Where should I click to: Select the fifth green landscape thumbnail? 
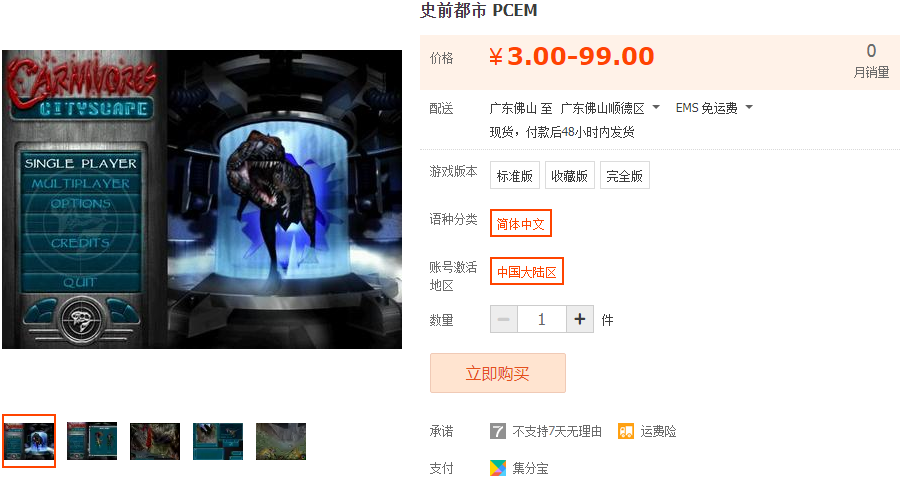281,441
